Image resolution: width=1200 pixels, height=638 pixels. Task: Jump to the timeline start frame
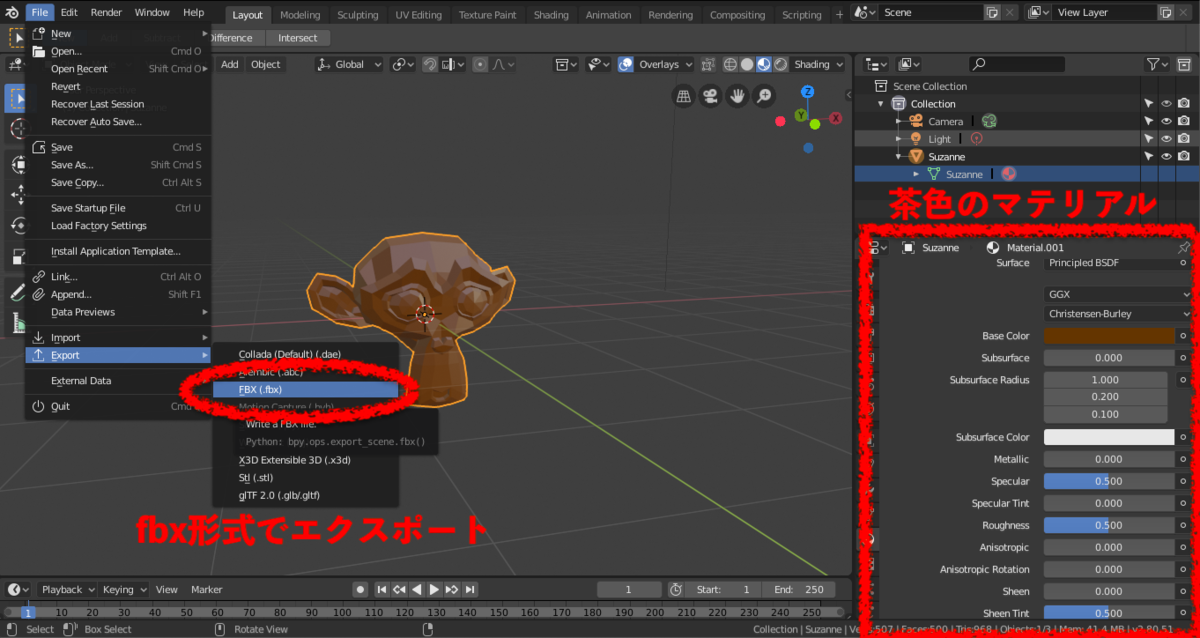pos(382,590)
